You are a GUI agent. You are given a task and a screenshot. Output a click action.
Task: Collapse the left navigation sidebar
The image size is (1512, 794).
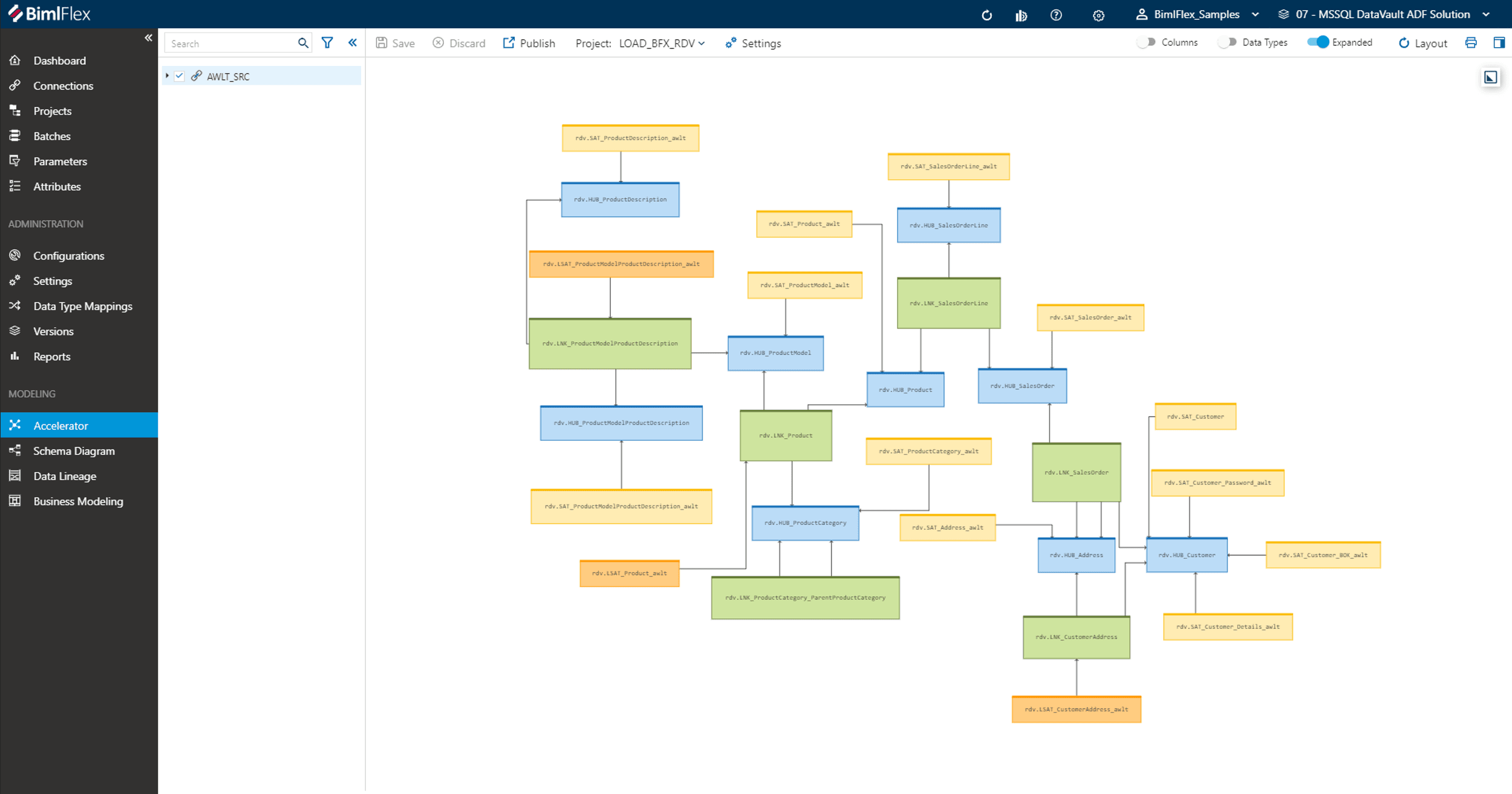148,38
